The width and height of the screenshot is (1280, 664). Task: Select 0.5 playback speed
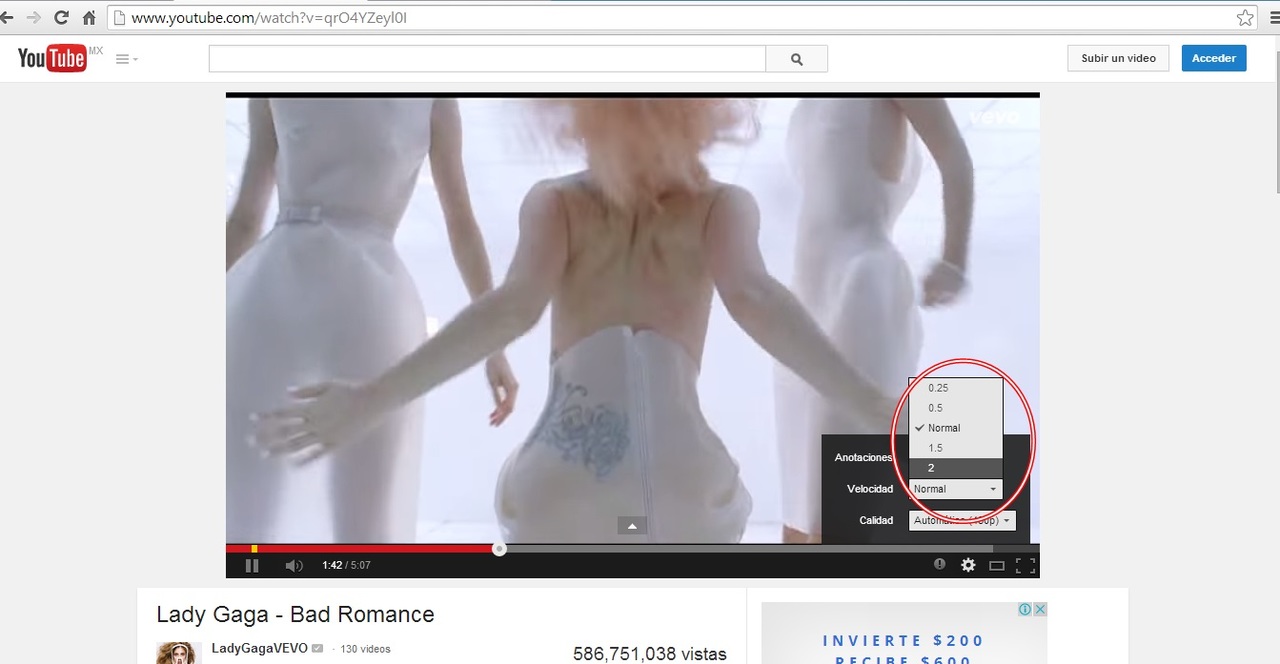click(955, 408)
